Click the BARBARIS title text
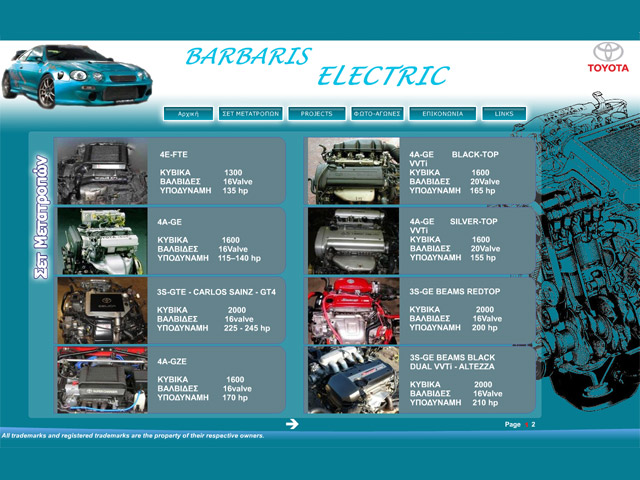The height and width of the screenshot is (480, 640). tap(249, 57)
